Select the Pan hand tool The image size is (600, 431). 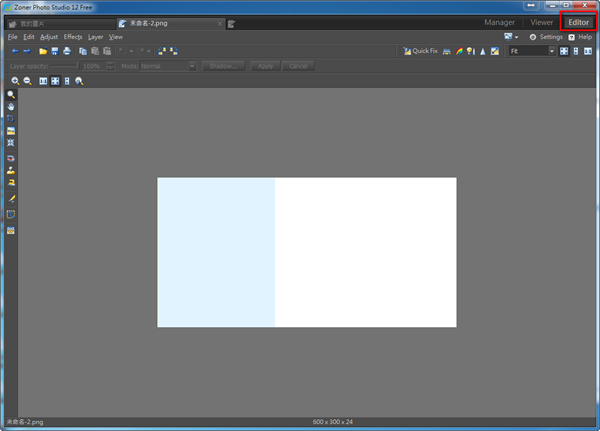click(x=11, y=106)
